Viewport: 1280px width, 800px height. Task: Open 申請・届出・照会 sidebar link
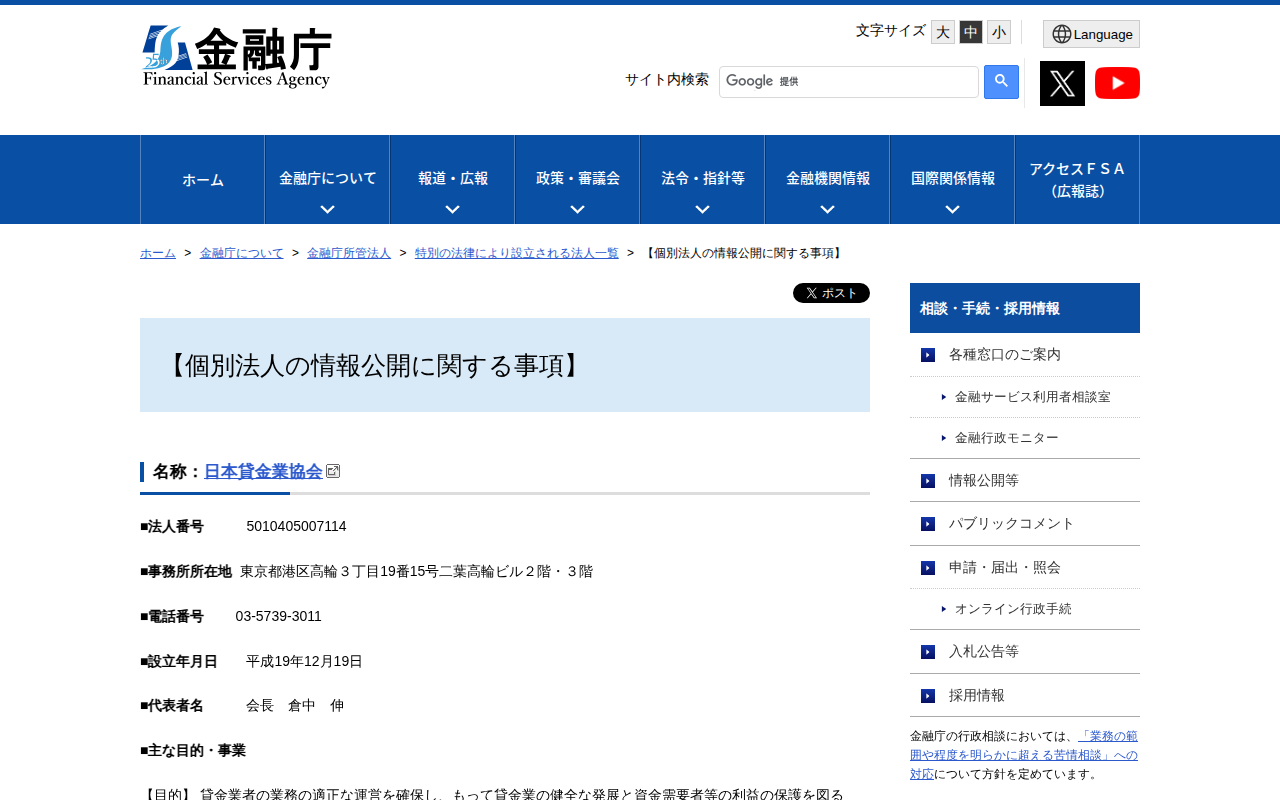[1005, 568]
